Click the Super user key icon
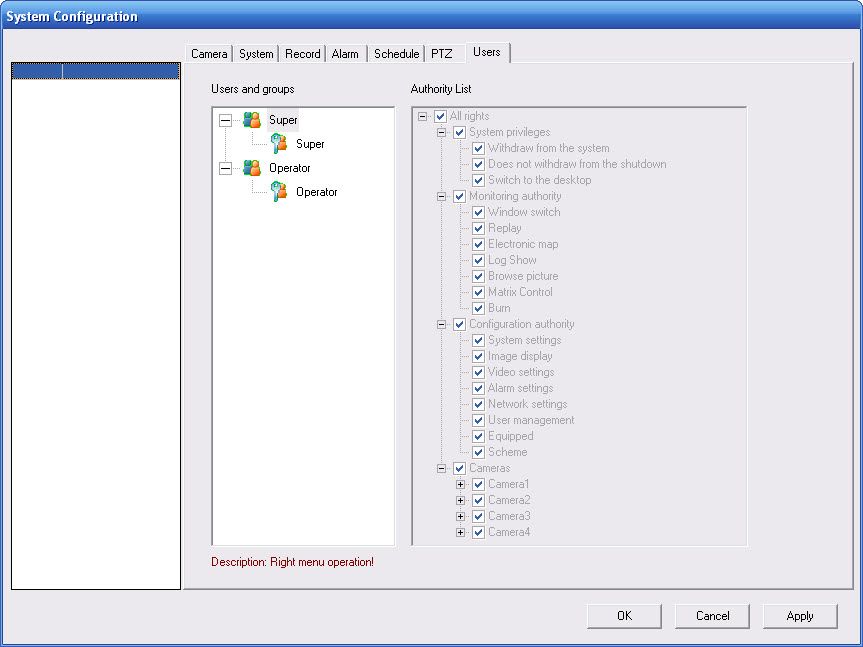The image size is (863, 647). pos(279,144)
